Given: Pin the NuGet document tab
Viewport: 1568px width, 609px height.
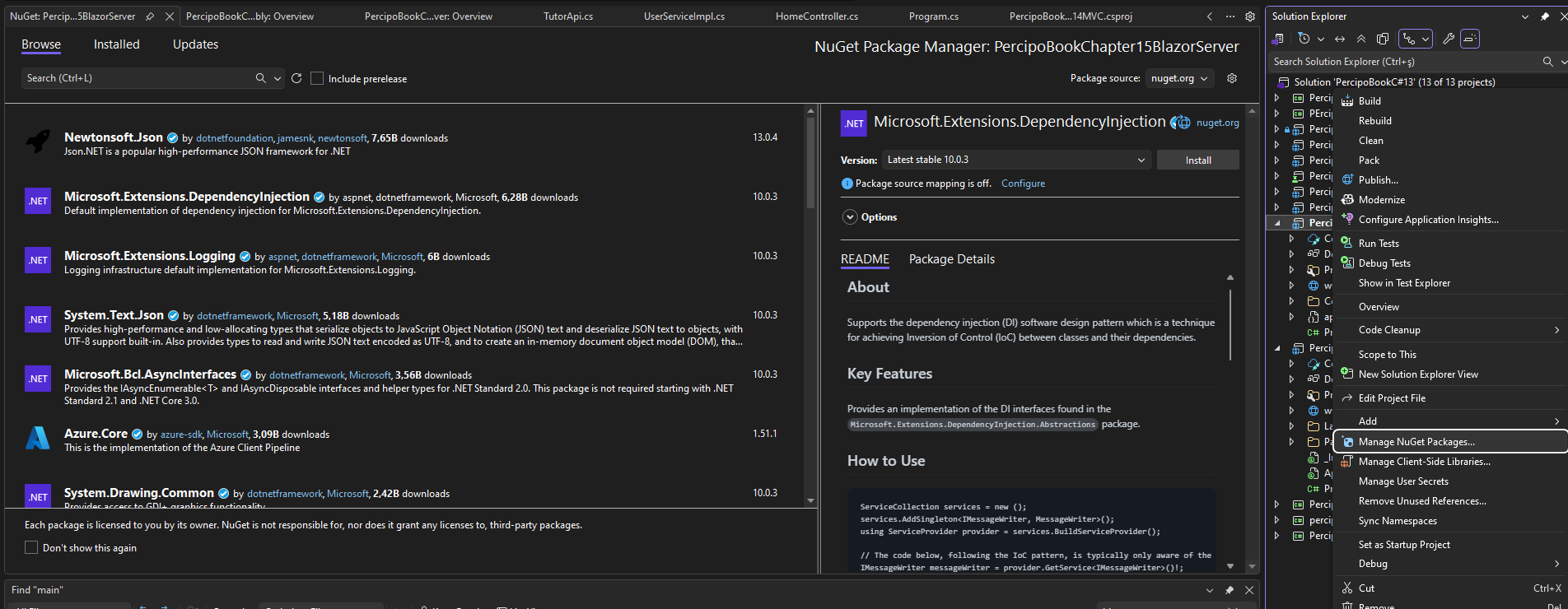Looking at the screenshot, I should coord(150,16).
